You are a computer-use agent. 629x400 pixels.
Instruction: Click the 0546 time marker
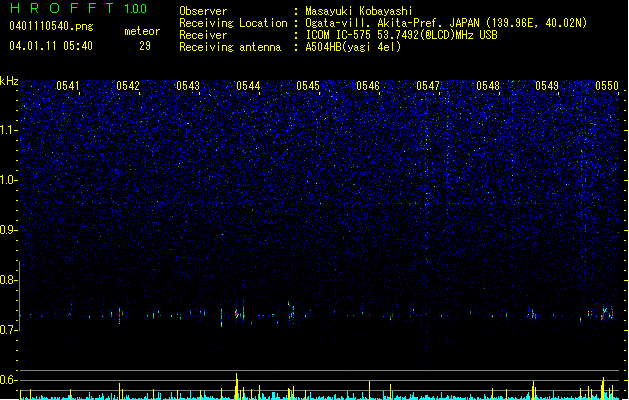[x=368, y=86]
